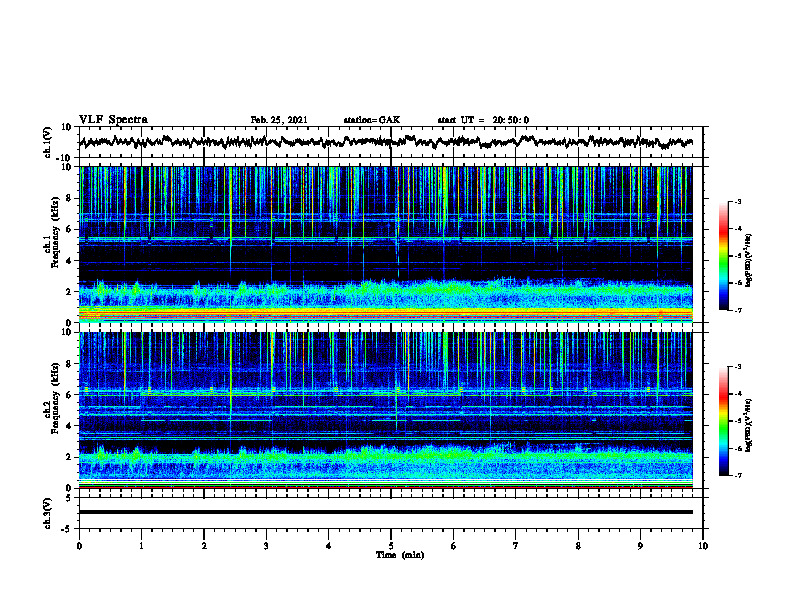The width and height of the screenshot is (792, 612).
Task: Click time axis tick label '3'
Action: (x=266, y=546)
